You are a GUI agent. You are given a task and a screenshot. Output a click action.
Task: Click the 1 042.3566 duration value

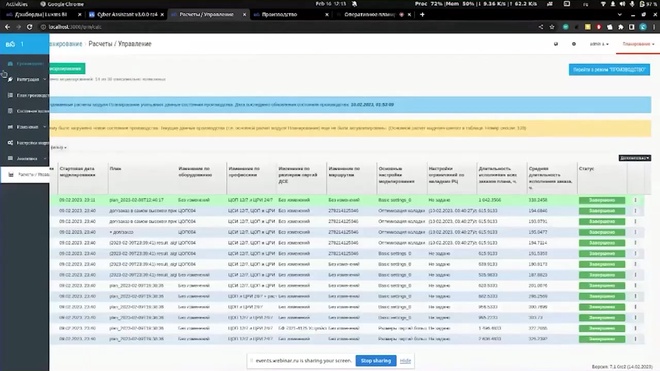click(x=490, y=200)
